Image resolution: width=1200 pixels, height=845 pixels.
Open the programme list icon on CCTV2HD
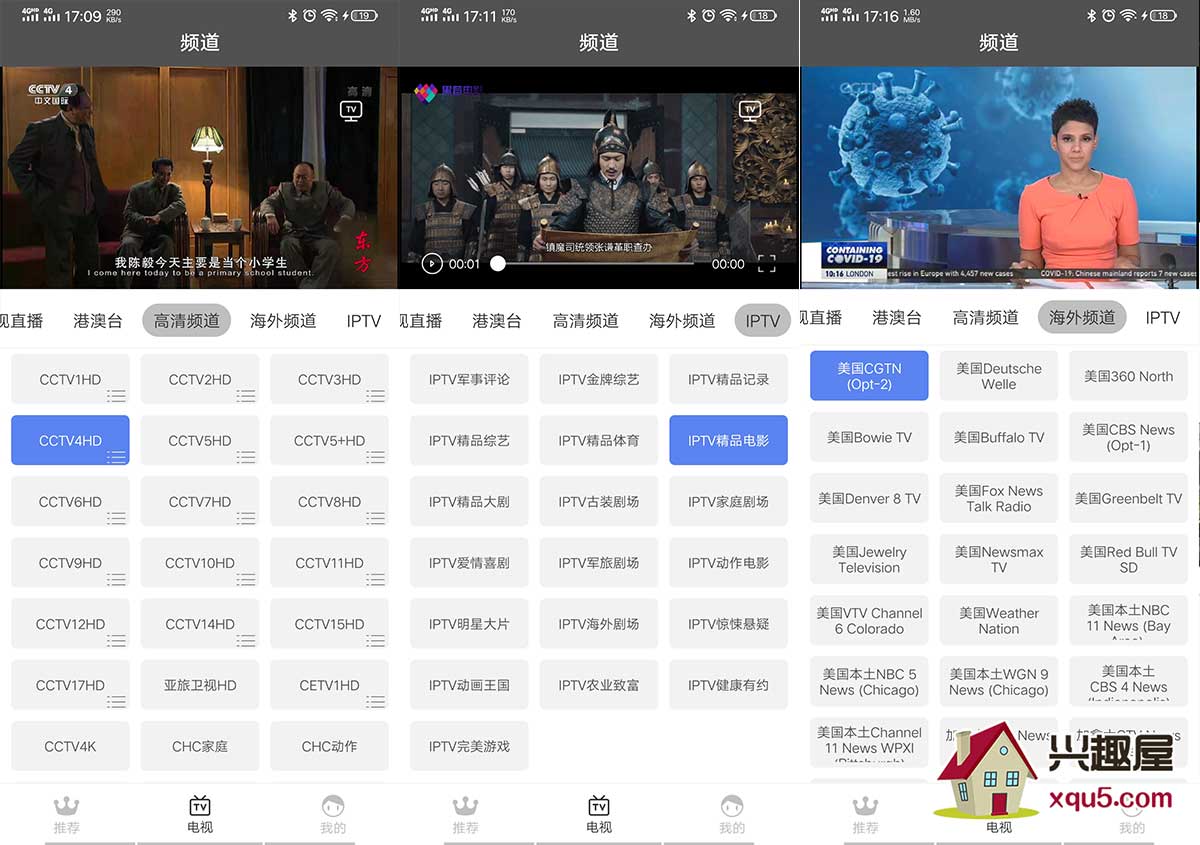click(x=246, y=396)
